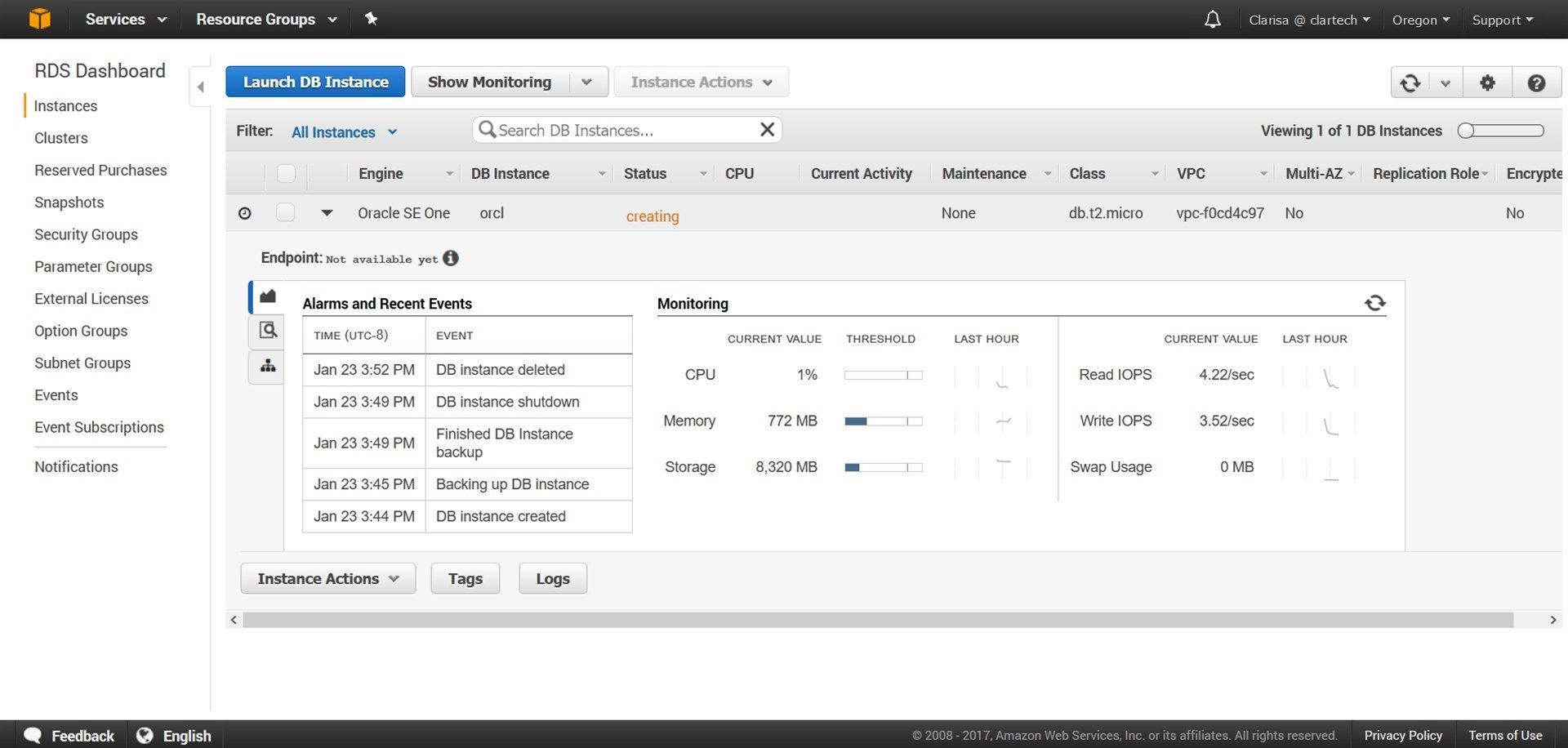The height and width of the screenshot is (748, 1568).
Task: Click the English language globe icon
Action: coord(145,735)
